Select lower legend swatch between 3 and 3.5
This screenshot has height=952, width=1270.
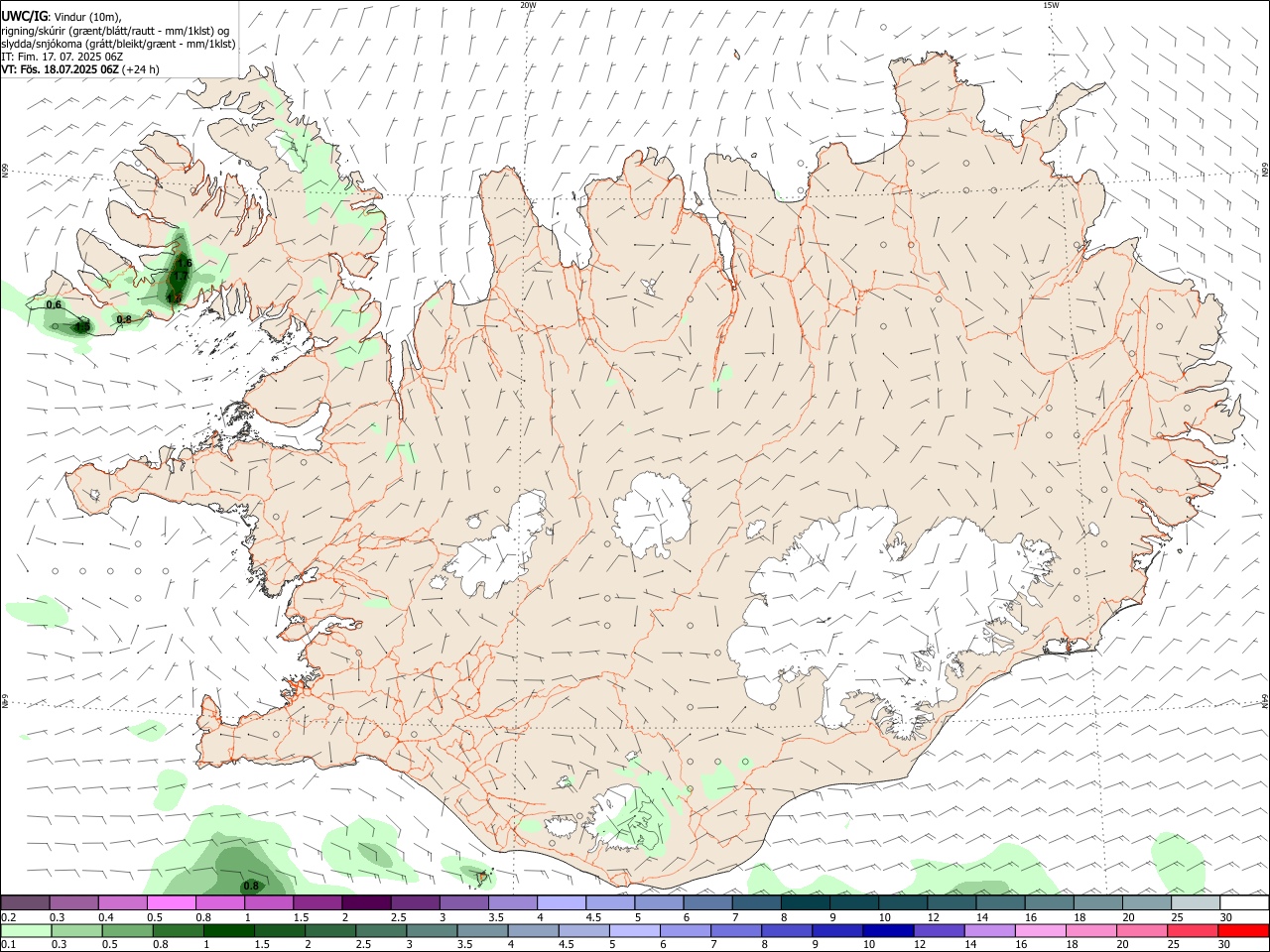pos(432,930)
